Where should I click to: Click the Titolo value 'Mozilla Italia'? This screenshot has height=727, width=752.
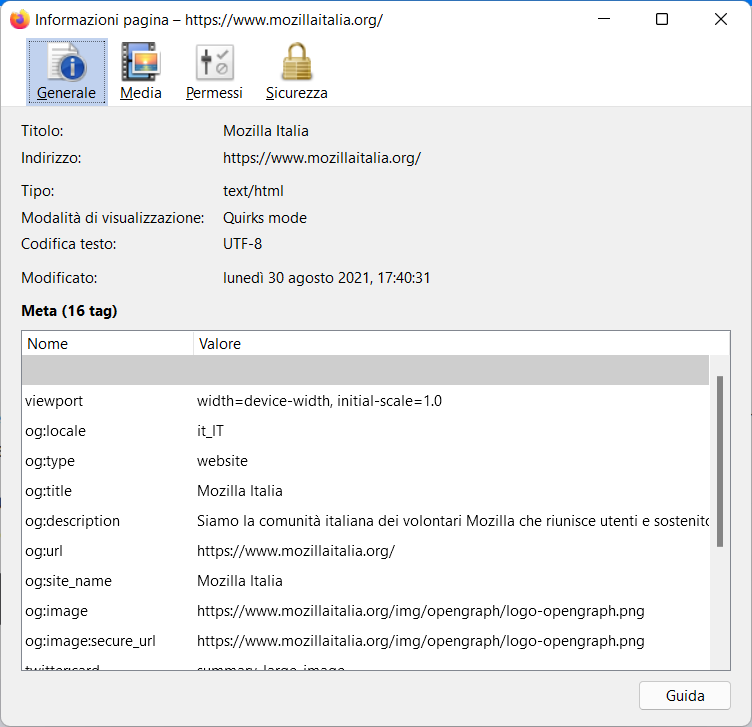click(x=266, y=131)
